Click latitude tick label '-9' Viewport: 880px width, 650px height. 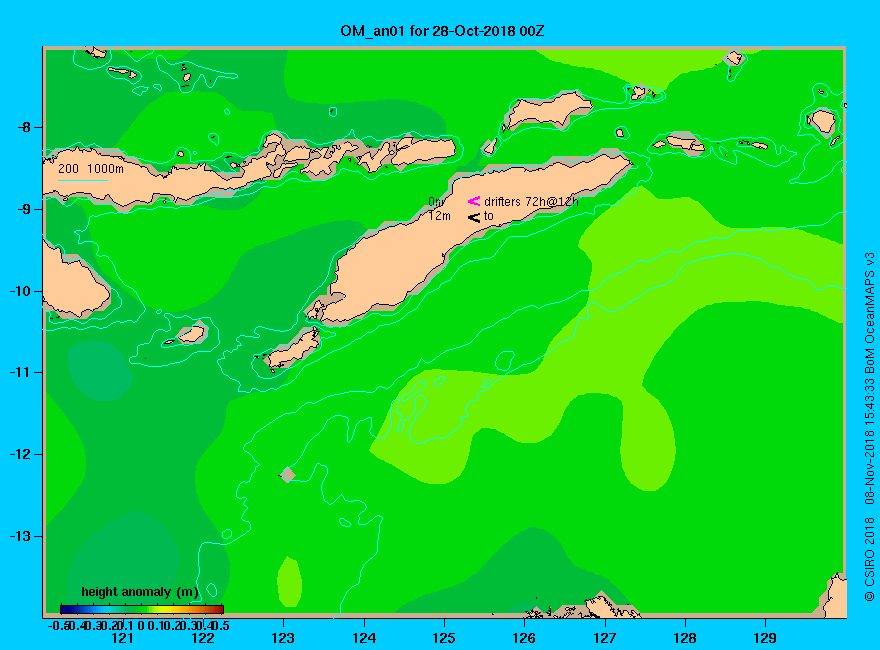(24, 209)
